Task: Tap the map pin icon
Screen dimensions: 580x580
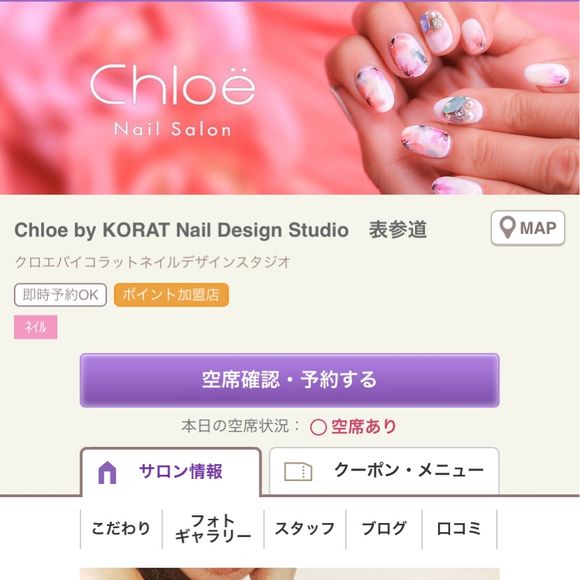Action: point(507,227)
